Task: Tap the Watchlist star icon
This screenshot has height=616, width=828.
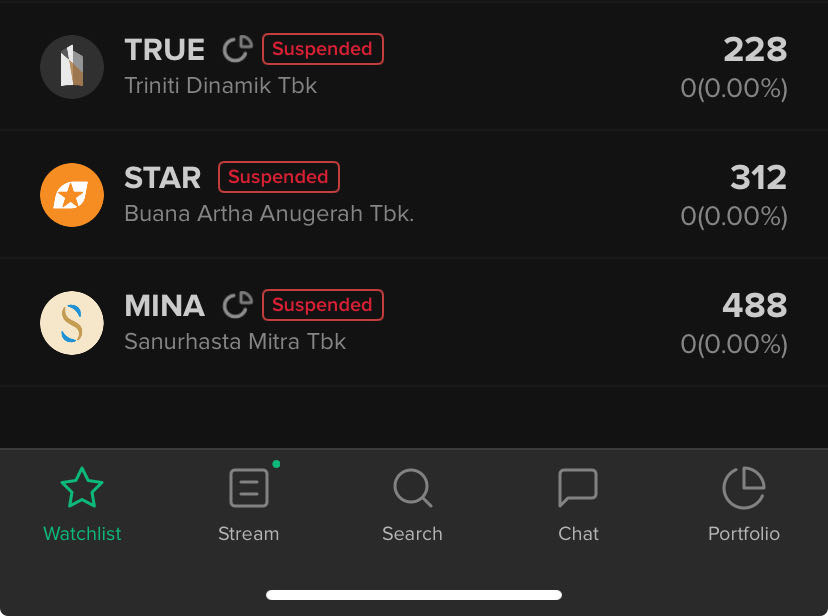Action: pos(82,488)
